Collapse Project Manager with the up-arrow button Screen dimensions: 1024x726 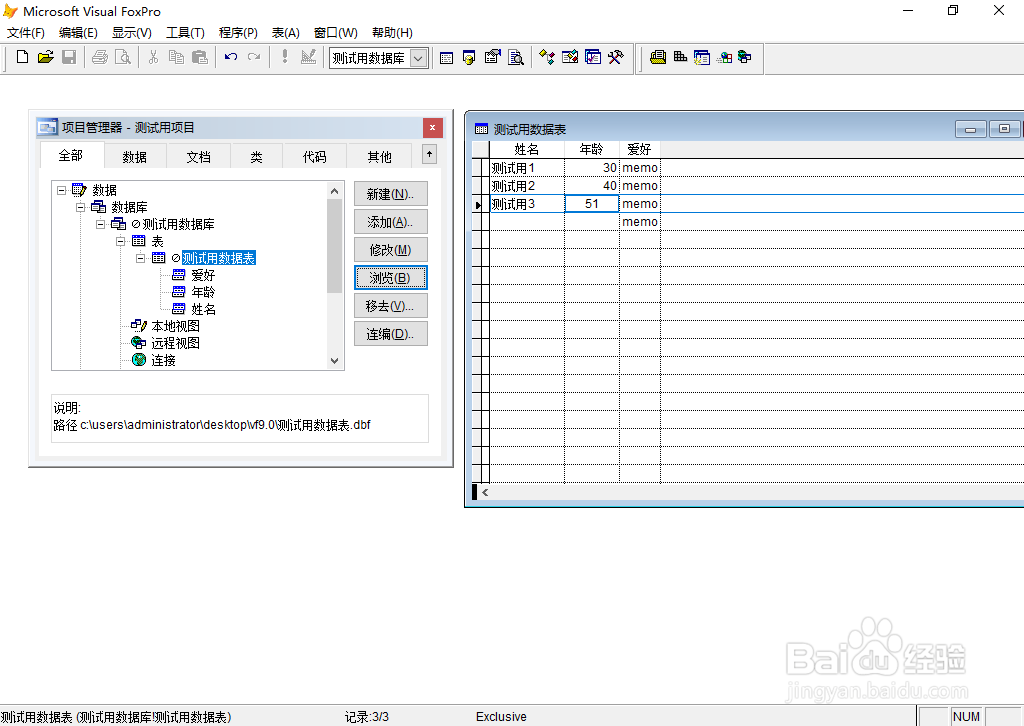pyautogui.click(x=429, y=155)
